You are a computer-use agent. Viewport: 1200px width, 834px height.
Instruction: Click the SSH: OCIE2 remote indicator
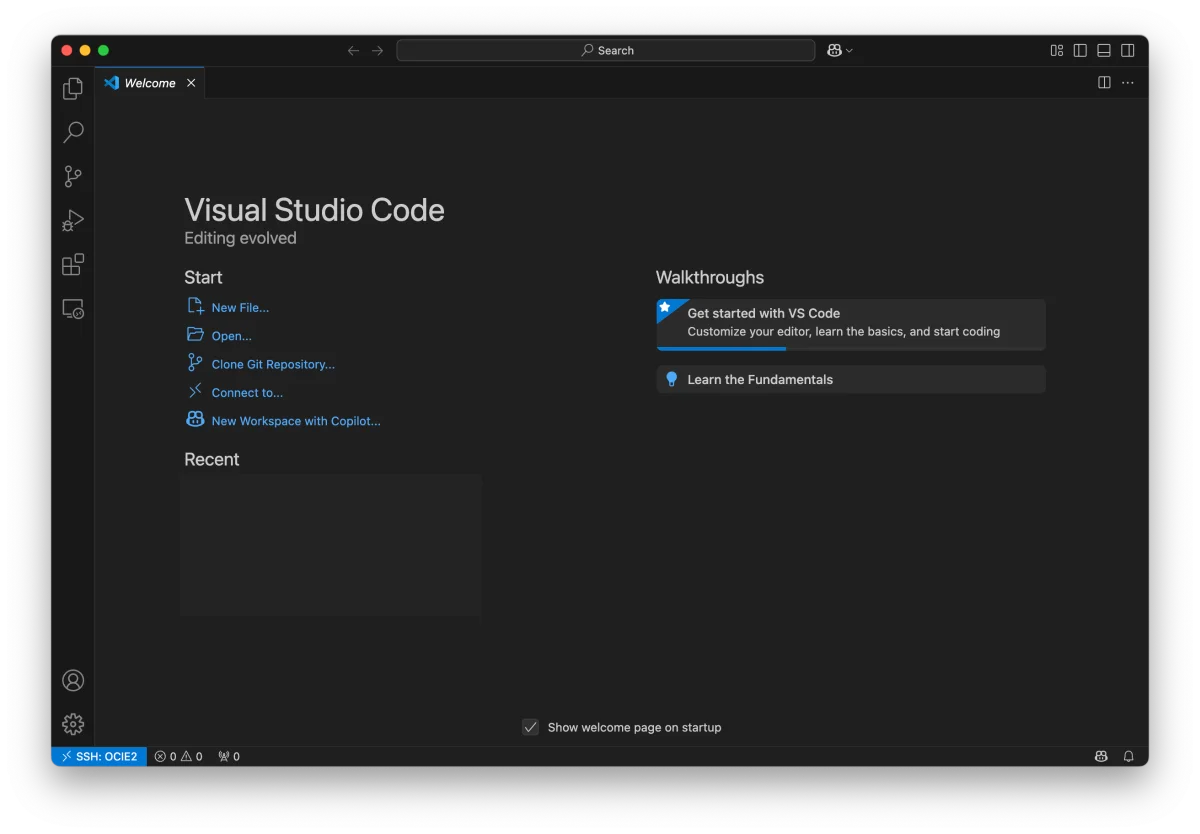99,756
